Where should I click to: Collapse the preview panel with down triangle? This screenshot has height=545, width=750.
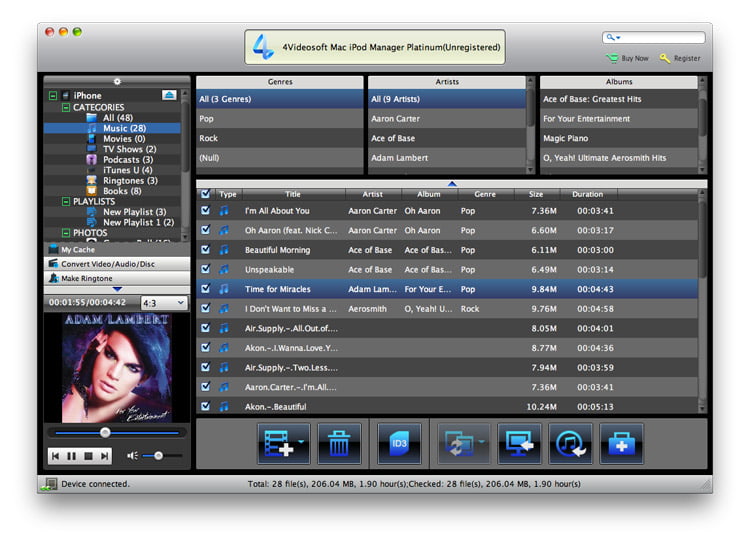click(x=117, y=289)
